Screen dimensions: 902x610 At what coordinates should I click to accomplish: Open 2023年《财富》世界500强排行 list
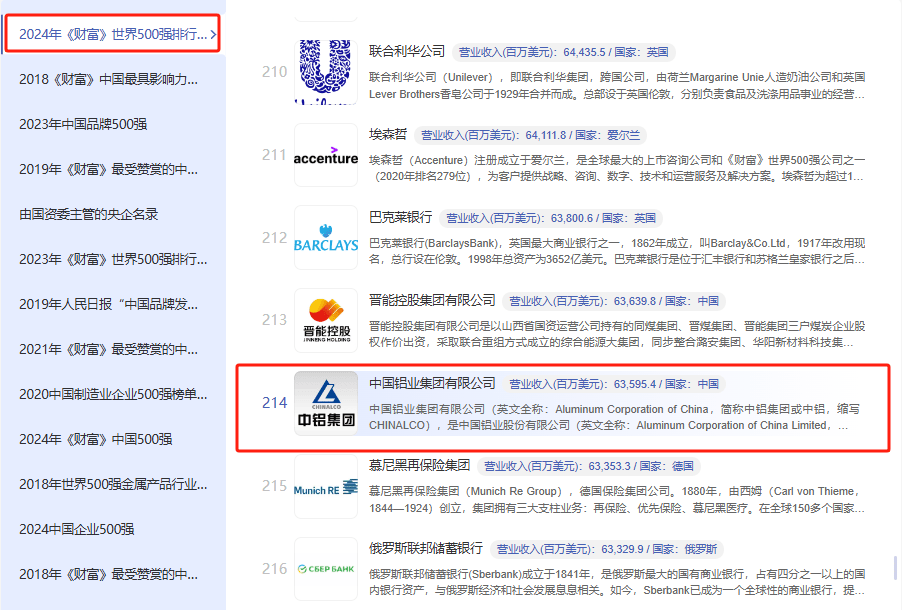pyautogui.click(x=113, y=259)
